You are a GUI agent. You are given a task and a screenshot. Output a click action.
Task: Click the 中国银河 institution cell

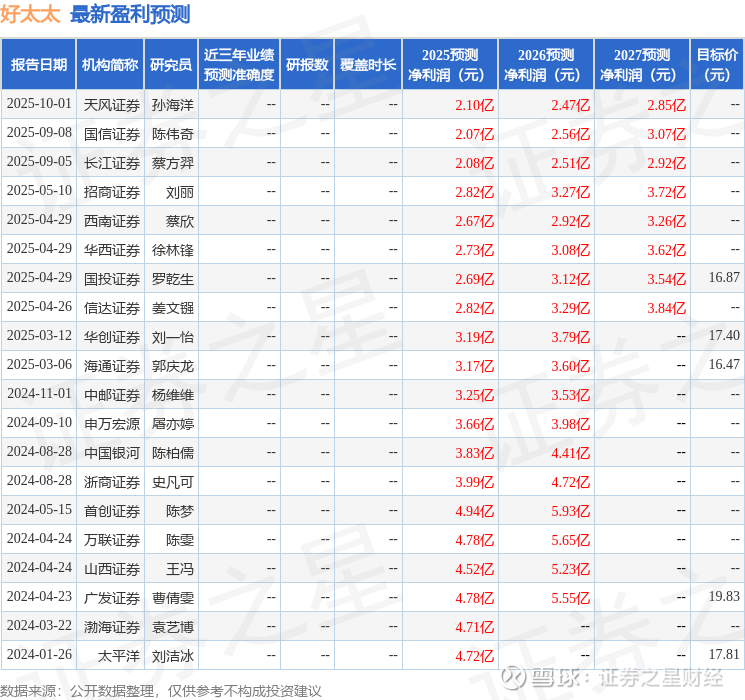112,453
